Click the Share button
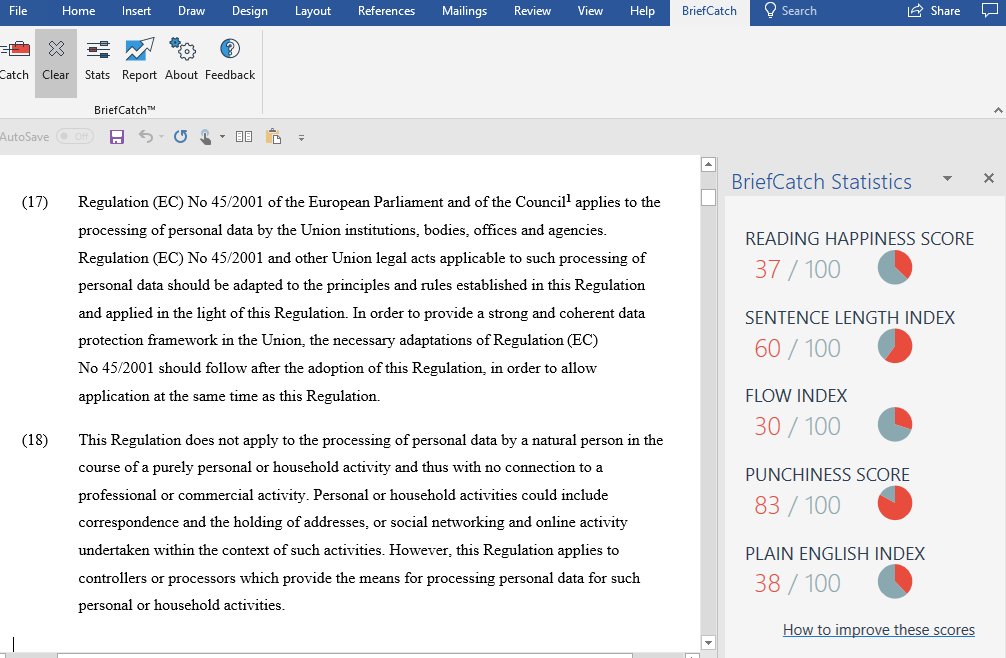Viewport: 1006px width, 658px height. [x=934, y=11]
